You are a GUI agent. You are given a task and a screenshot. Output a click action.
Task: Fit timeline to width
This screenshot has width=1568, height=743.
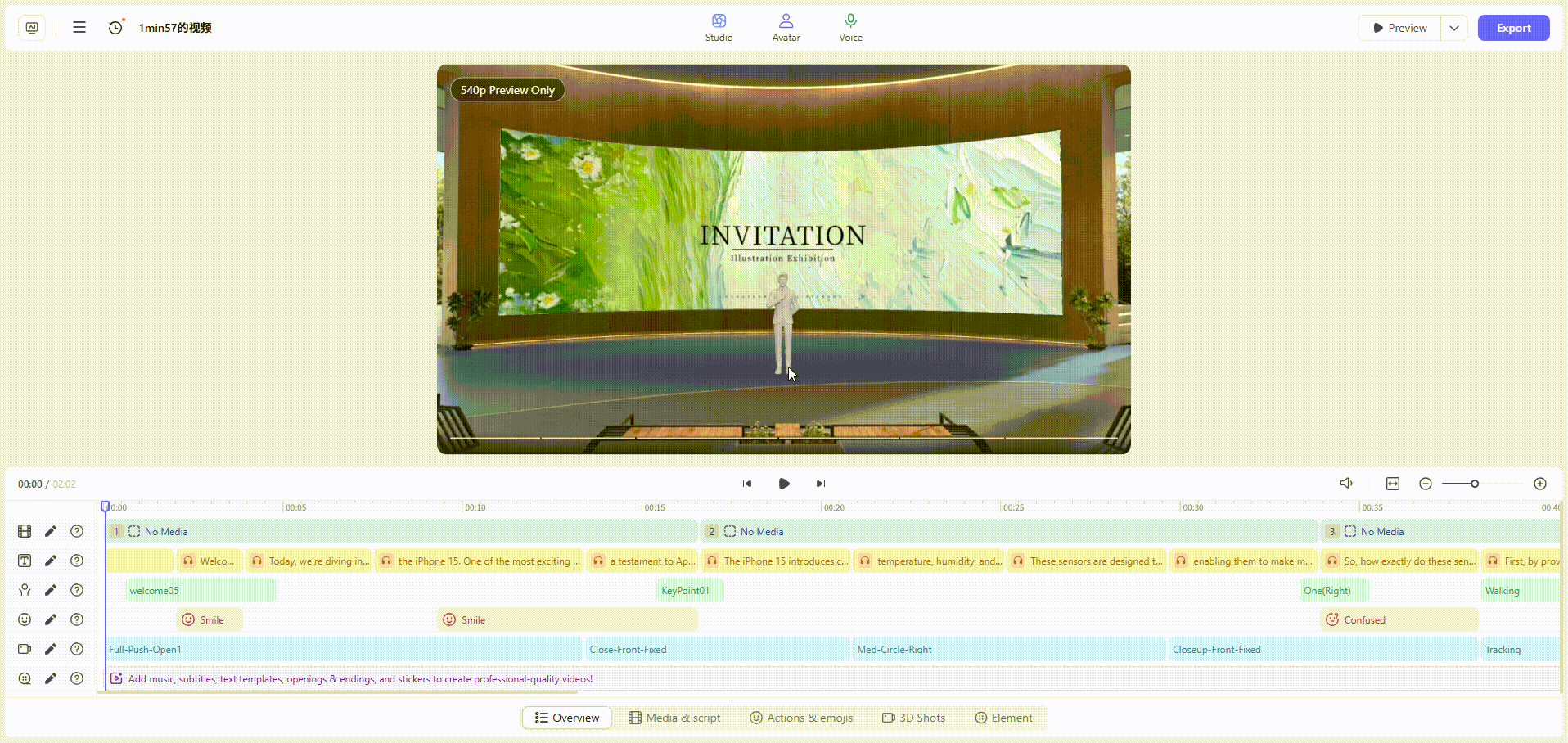click(x=1393, y=484)
